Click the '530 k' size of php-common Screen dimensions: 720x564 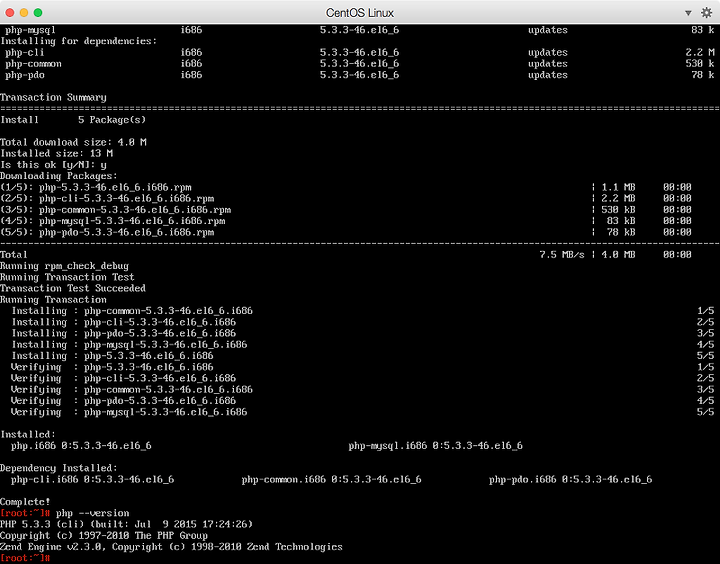coord(700,63)
